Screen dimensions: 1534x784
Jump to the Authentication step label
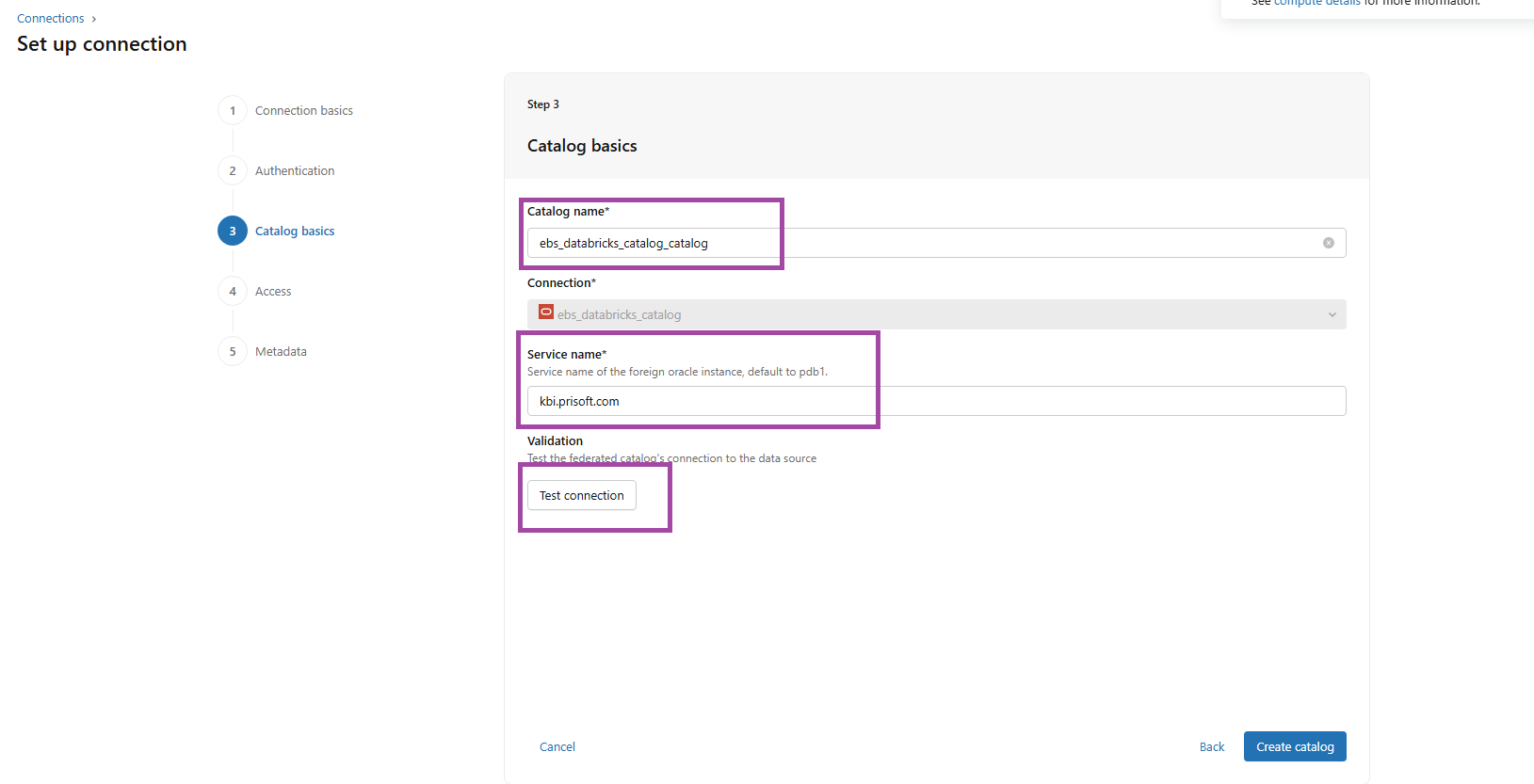coord(295,171)
